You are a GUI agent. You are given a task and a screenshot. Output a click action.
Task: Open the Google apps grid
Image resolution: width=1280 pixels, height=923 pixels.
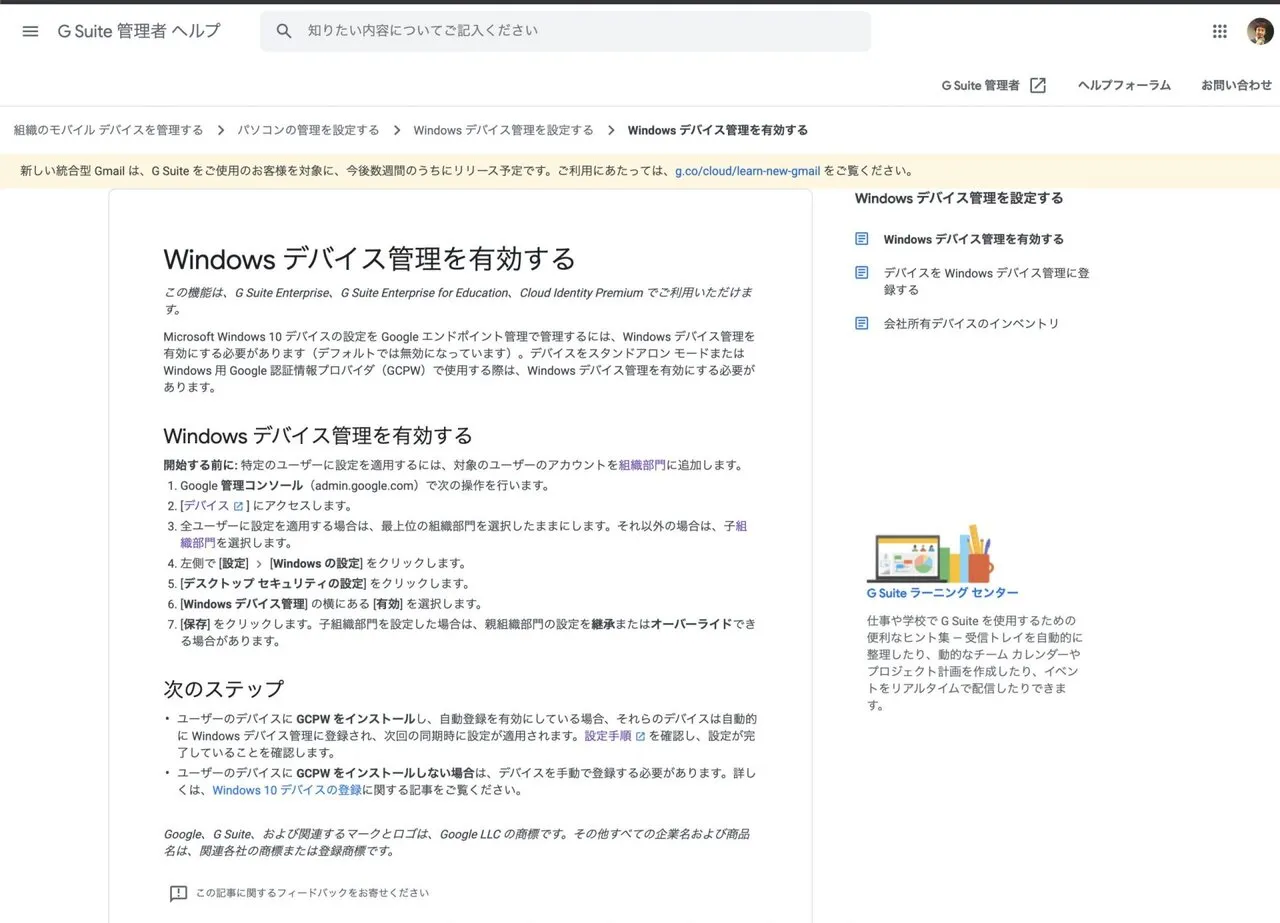tap(1219, 31)
